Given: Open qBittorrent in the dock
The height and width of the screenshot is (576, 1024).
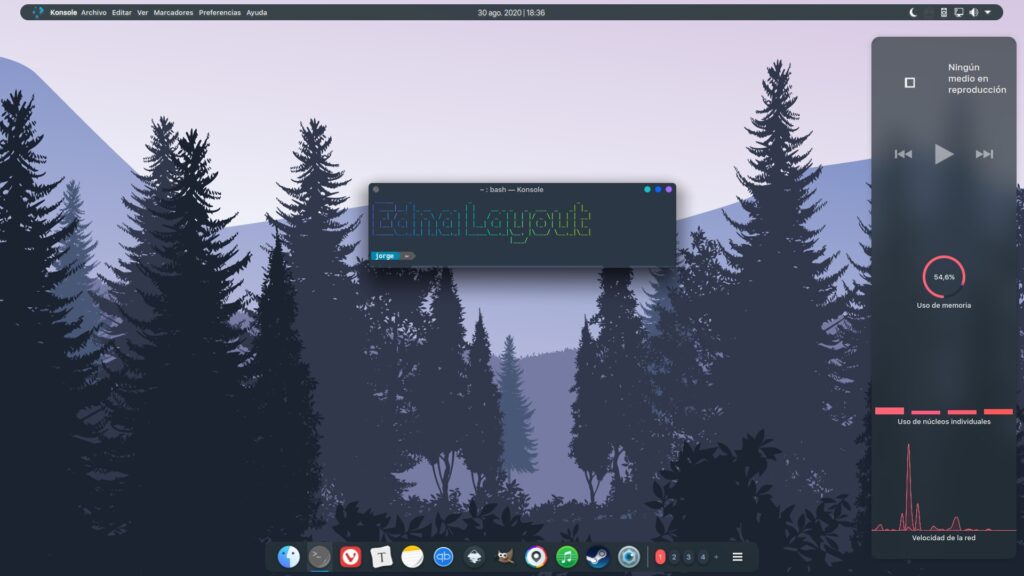Looking at the screenshot, I should [x=443, y=557].
